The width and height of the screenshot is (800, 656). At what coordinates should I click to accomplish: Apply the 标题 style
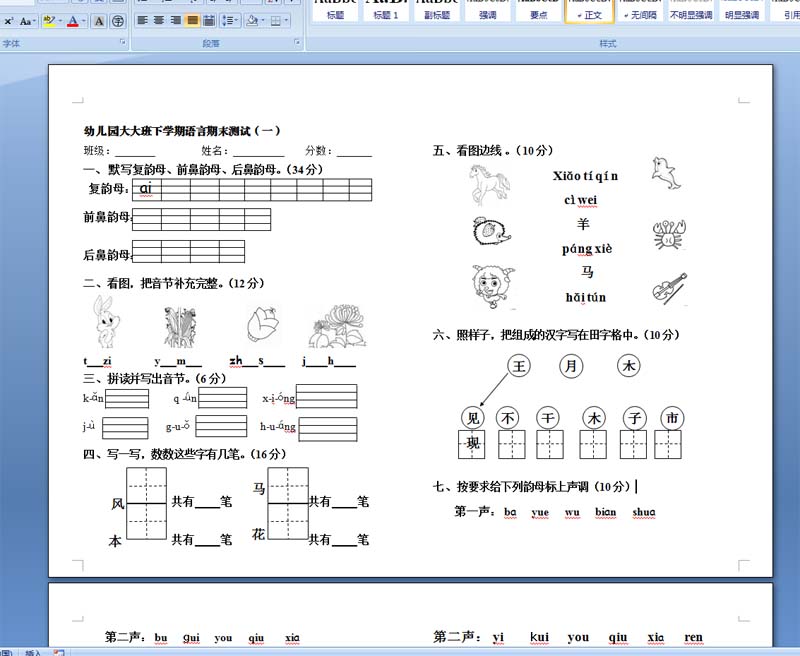(335, 11)
